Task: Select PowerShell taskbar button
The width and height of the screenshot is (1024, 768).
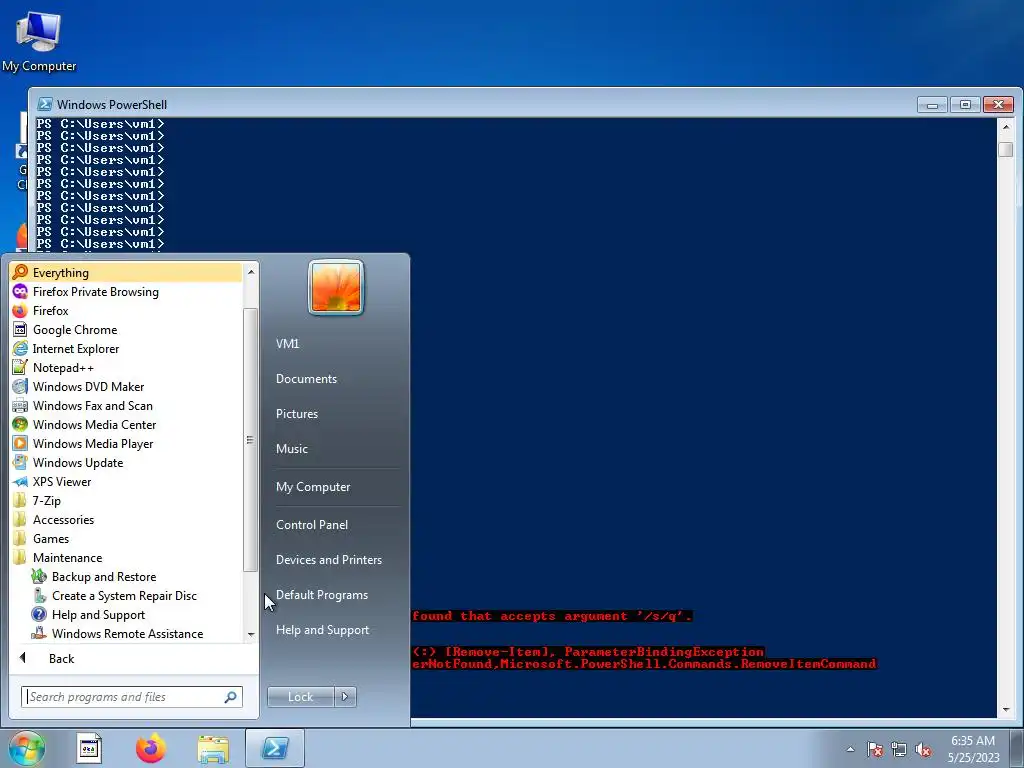Action: click(275, 748)
